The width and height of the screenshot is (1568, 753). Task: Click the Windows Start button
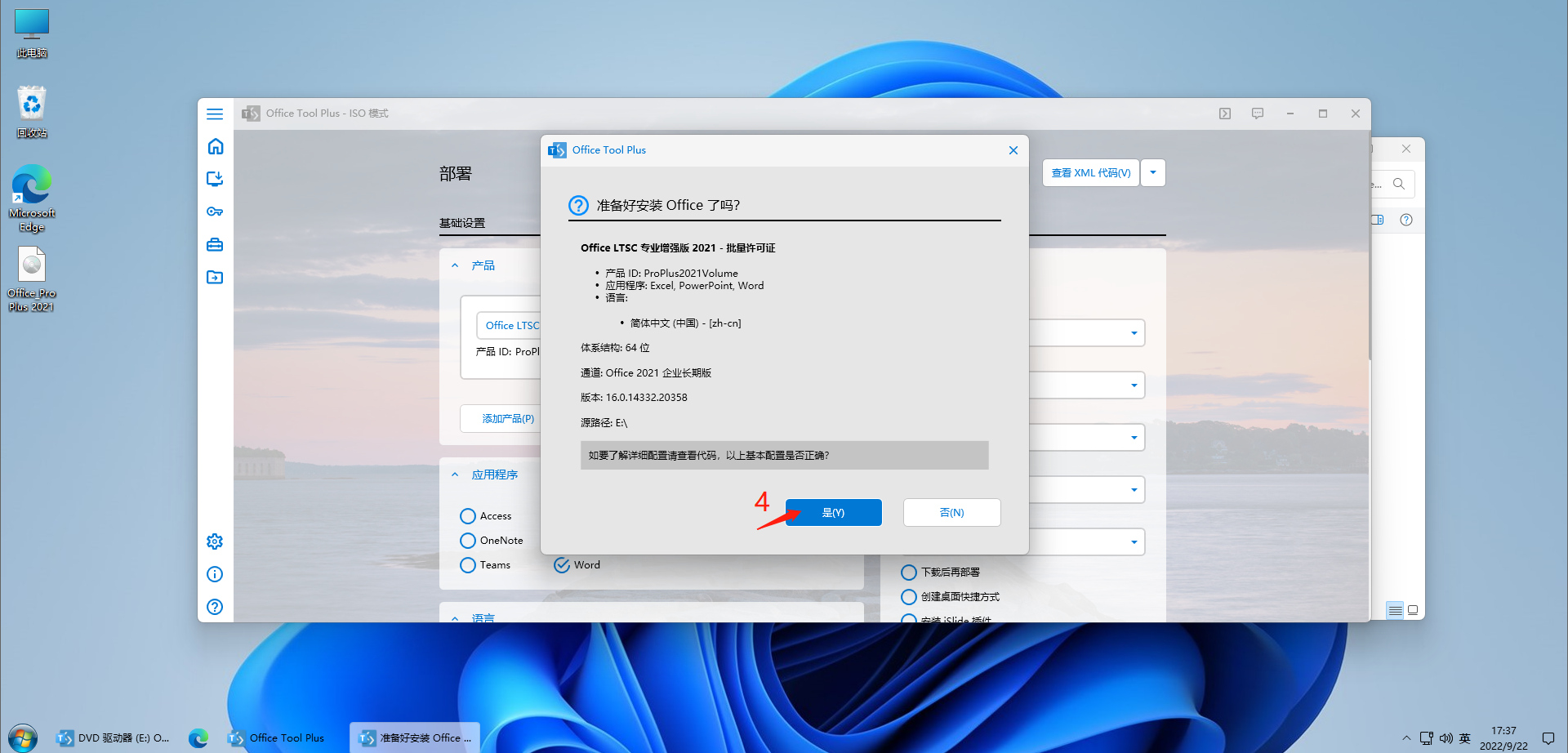(22, 737)
